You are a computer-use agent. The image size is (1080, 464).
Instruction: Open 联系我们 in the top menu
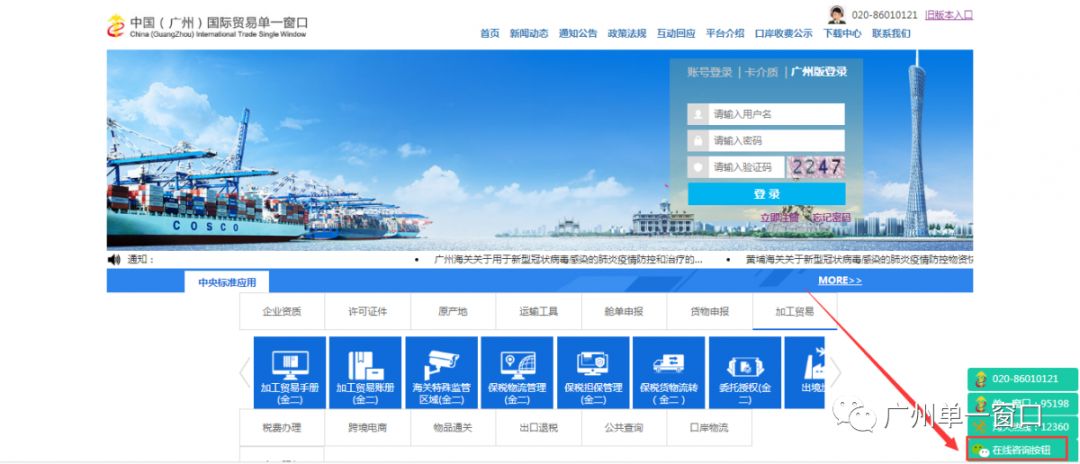point(891,33)
